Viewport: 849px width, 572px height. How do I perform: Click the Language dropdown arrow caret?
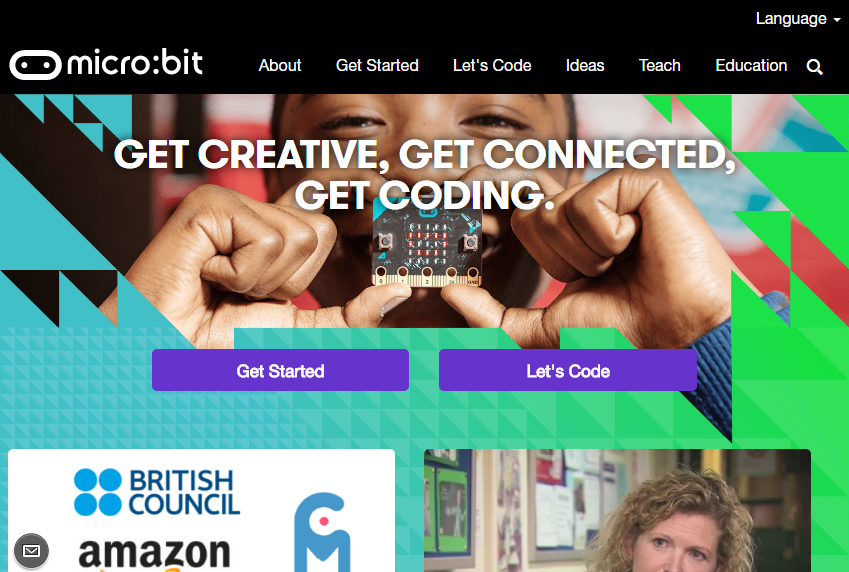tap(837, 20)
